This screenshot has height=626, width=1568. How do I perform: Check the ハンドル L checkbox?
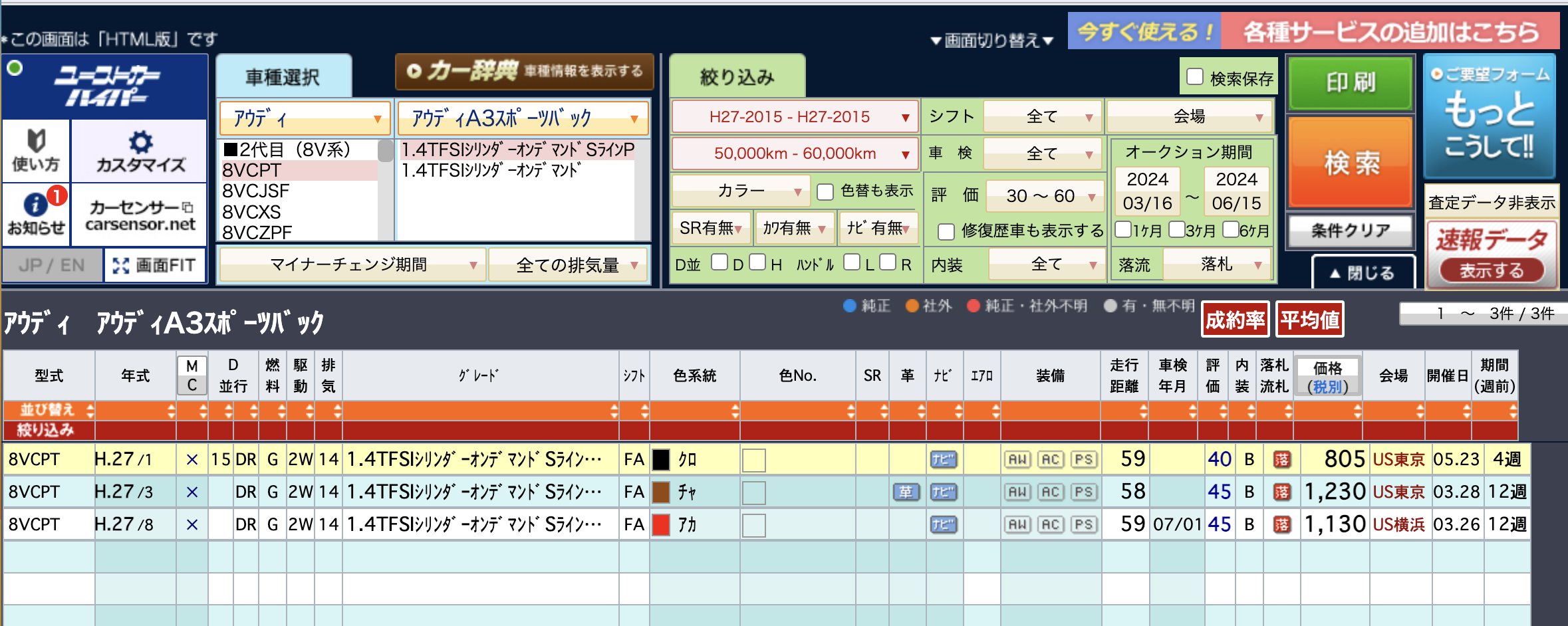pyautogui.click(x=852, y=262)
